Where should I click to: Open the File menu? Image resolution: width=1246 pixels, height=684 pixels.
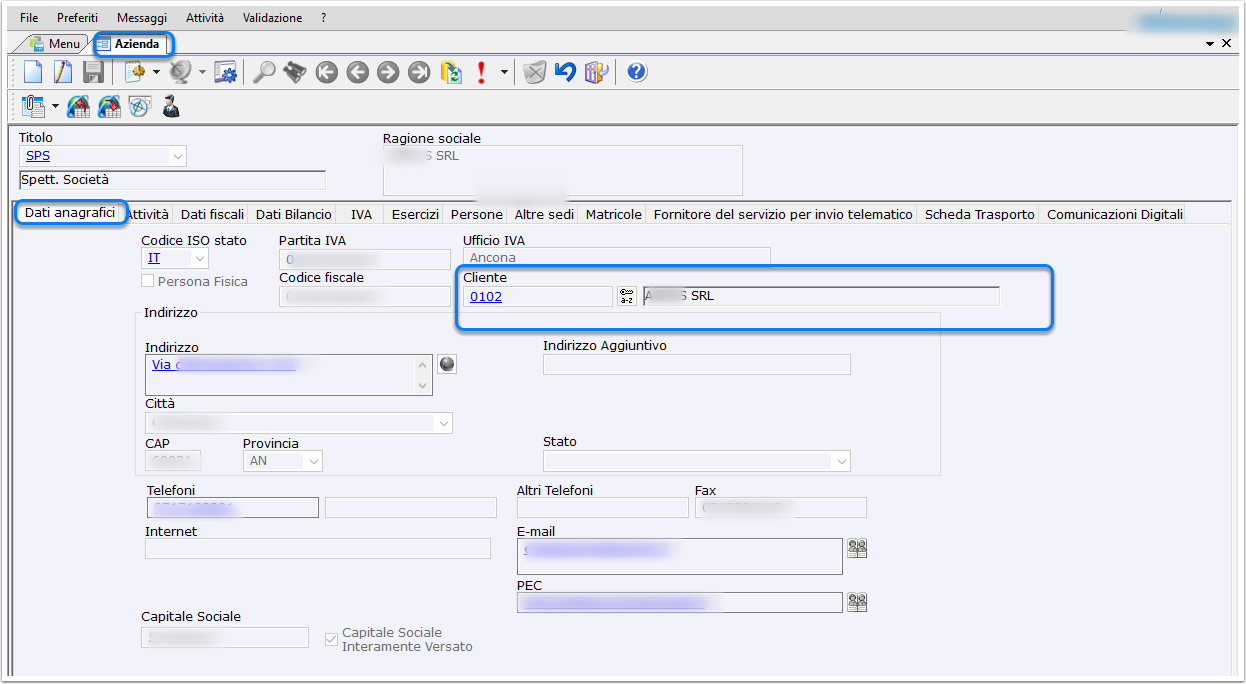point(29,18)
